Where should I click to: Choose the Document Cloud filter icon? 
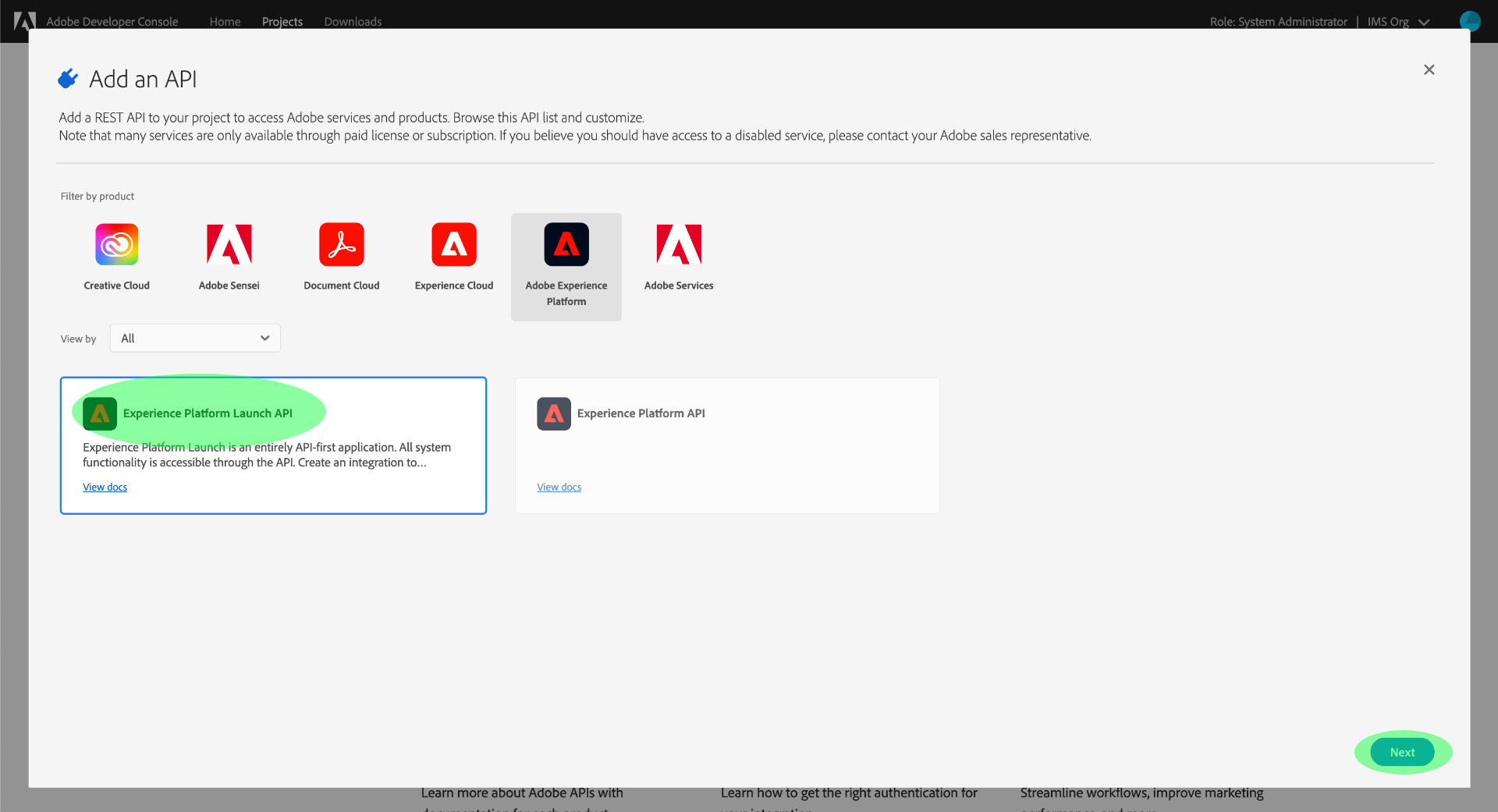click(342, 244)
